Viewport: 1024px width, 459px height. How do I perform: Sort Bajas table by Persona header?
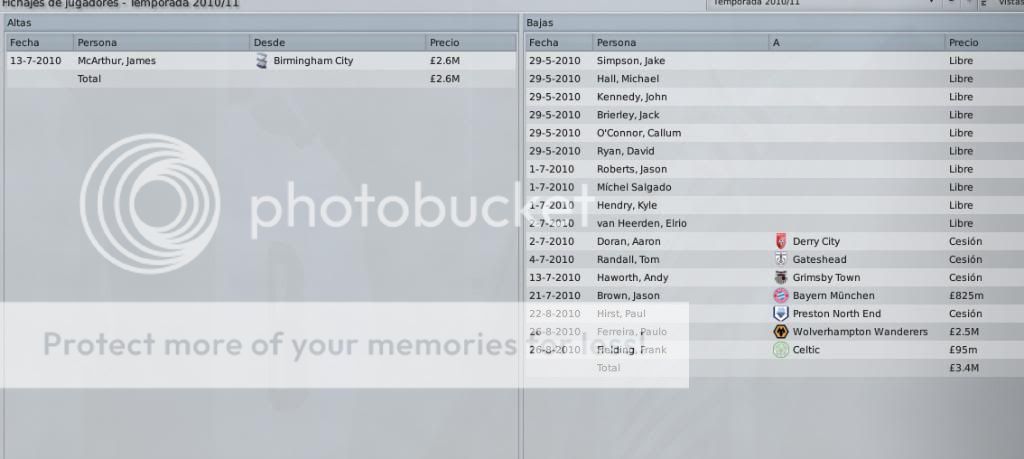[680, 42]
